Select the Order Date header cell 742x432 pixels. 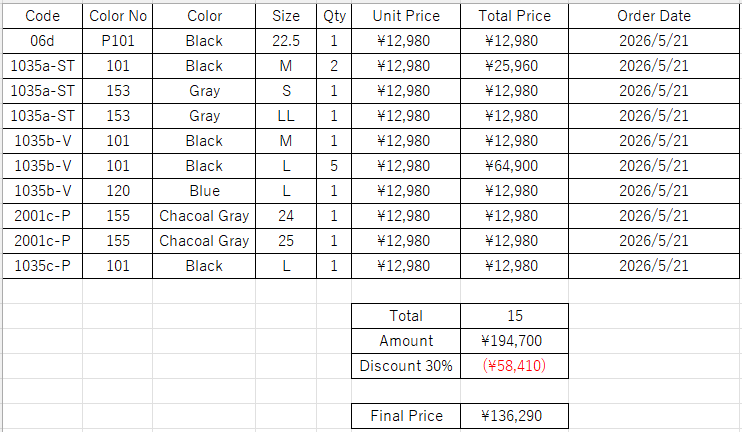[654, 16]
